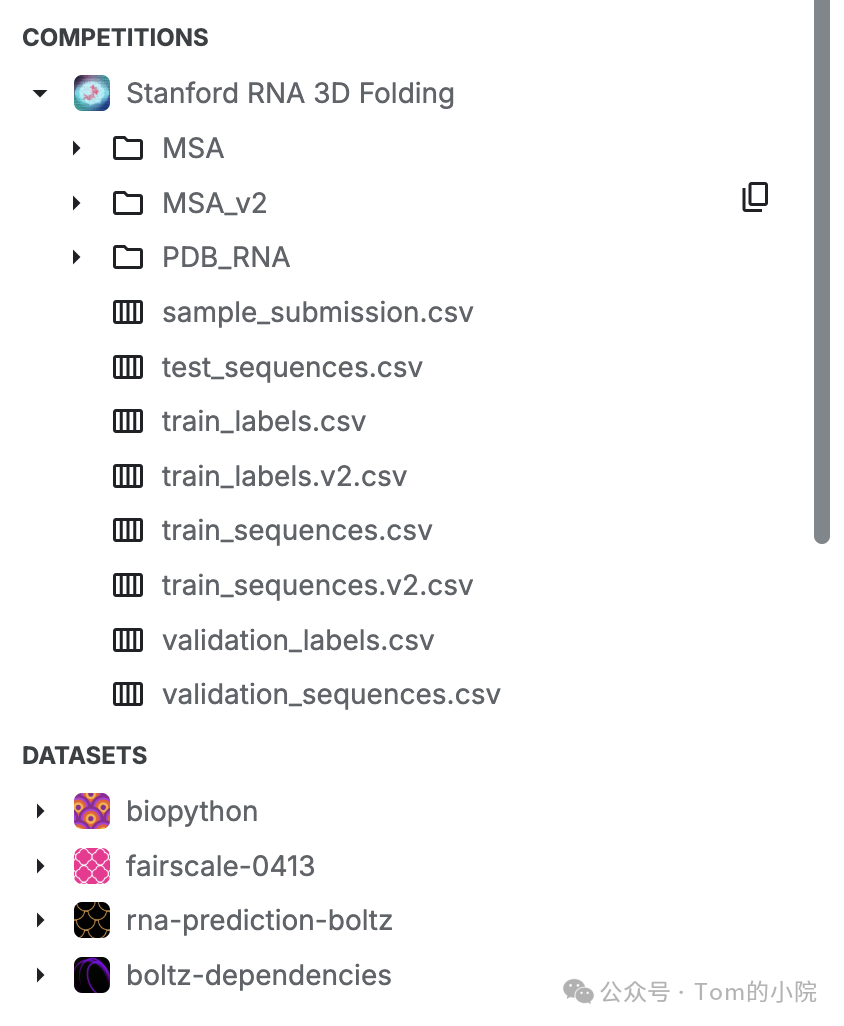
Task: Click the biopython dataset icon
Action: click(92, 811)
